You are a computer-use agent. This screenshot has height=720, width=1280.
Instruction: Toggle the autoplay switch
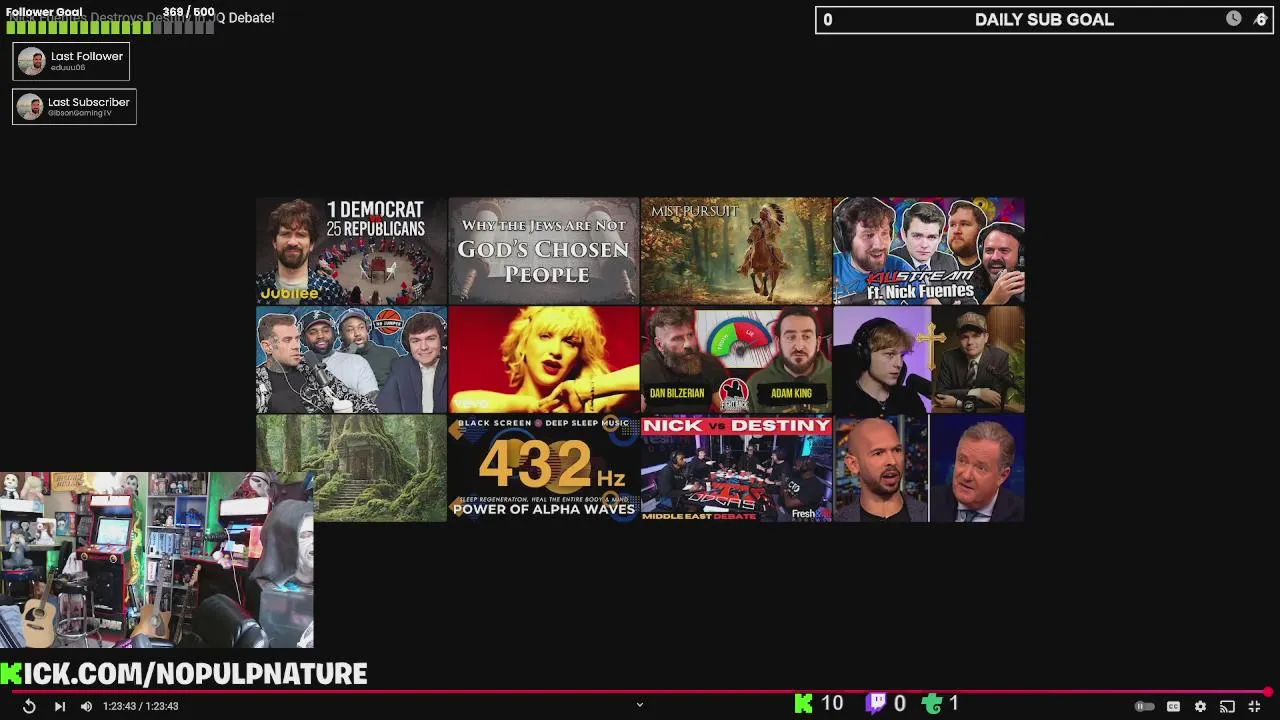[1145, 706]
